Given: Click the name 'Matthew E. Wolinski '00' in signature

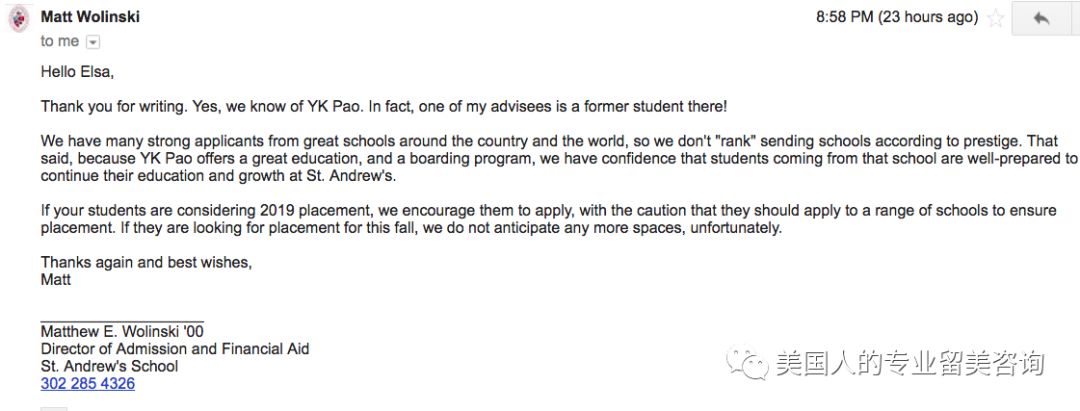Looking at the screenshot, I should point(122,331).
